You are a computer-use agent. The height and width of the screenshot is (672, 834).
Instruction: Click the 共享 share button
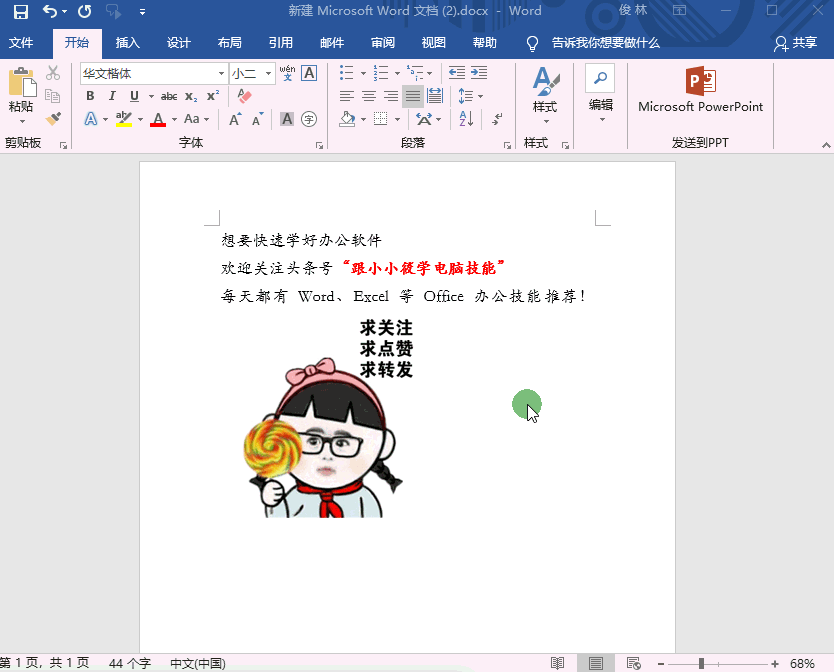point(795,43)
